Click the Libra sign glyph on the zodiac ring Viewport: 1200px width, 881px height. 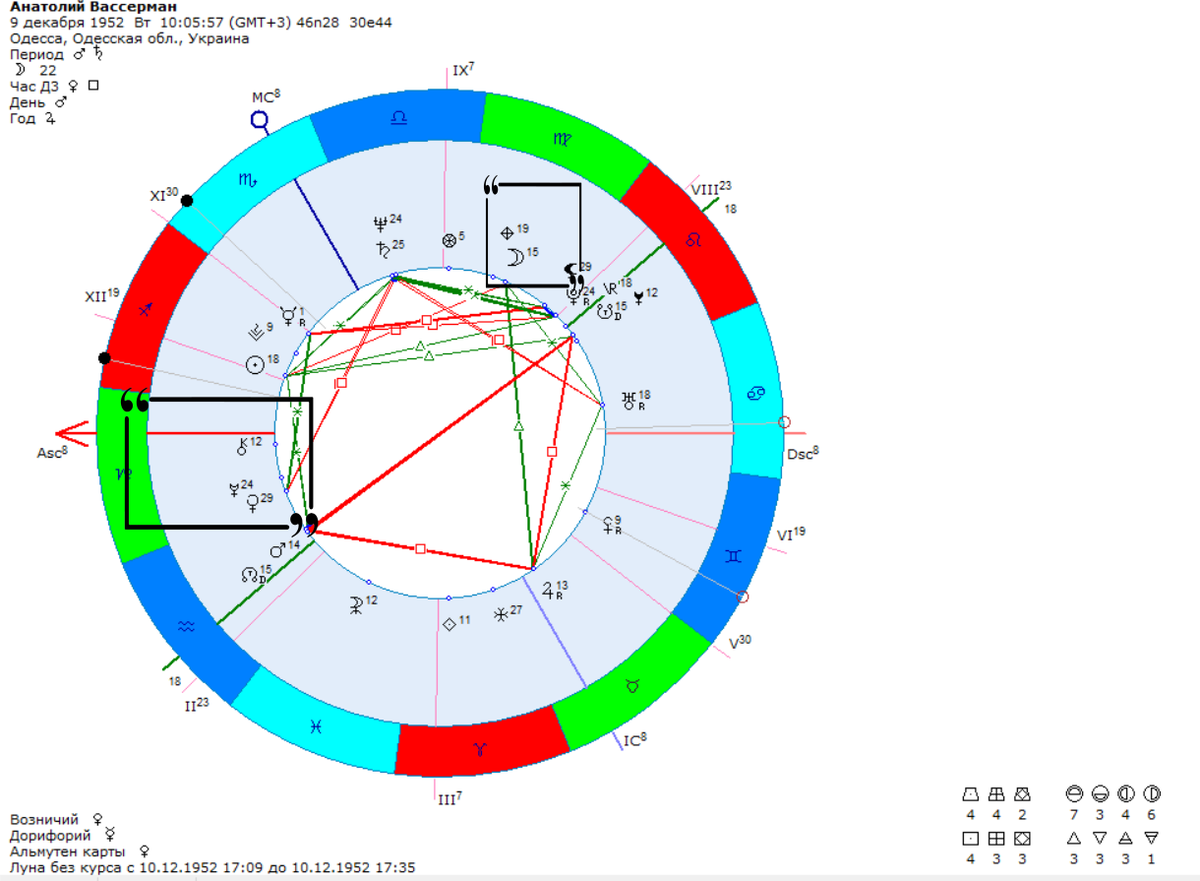pos(398,118)
